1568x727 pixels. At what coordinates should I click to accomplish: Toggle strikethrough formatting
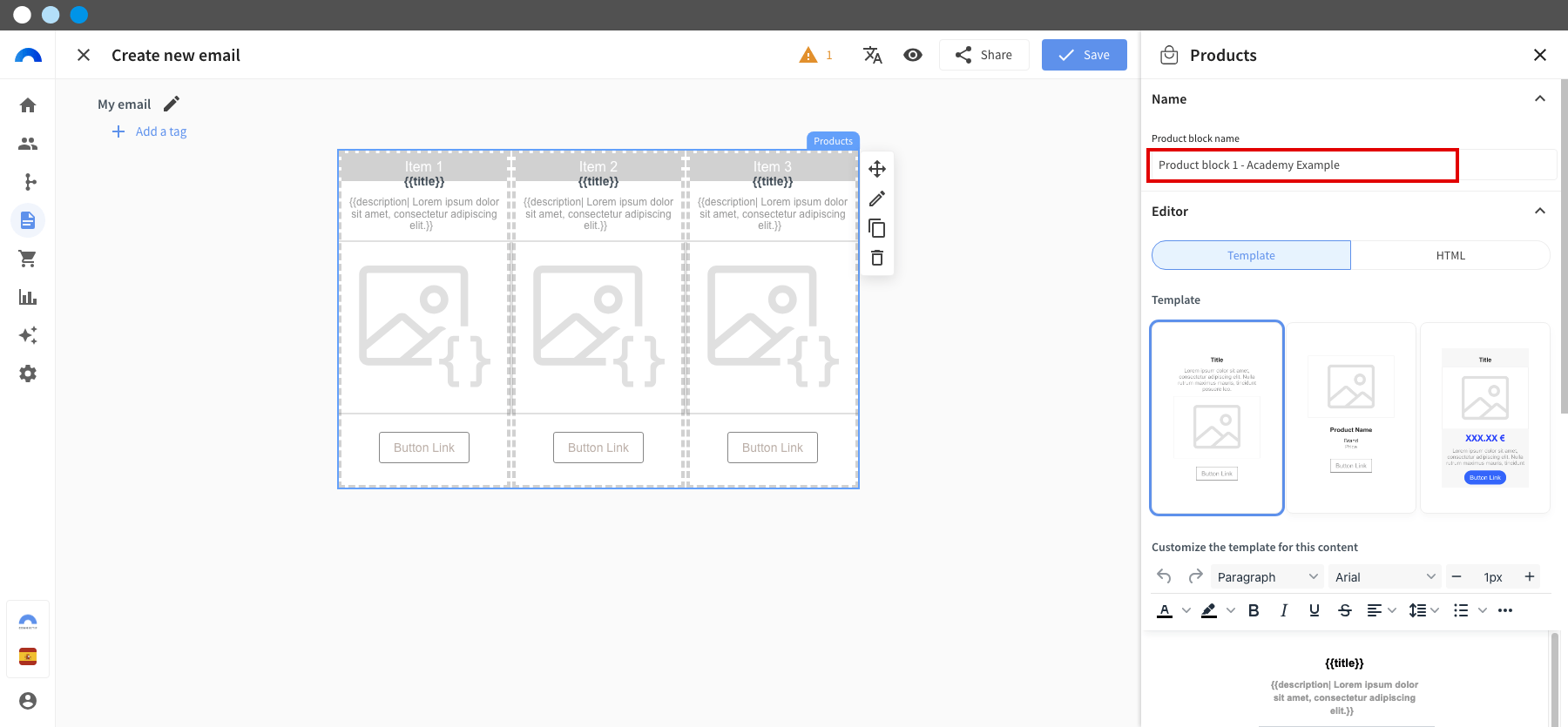[1345, 610]
